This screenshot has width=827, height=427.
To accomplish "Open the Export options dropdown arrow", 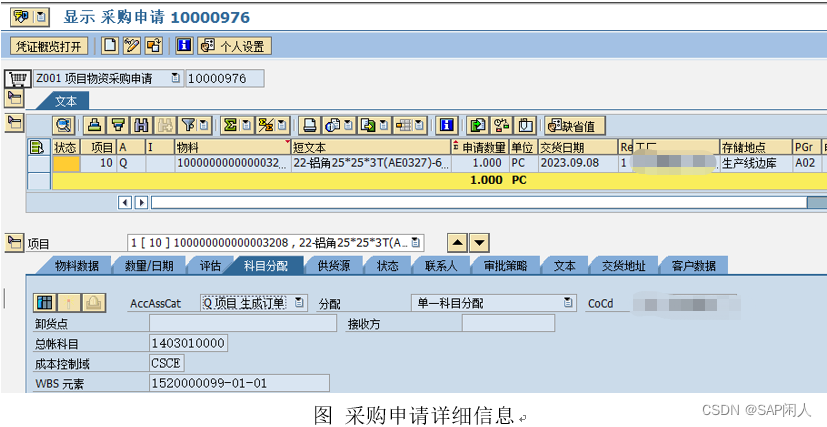I will (384, 125).
